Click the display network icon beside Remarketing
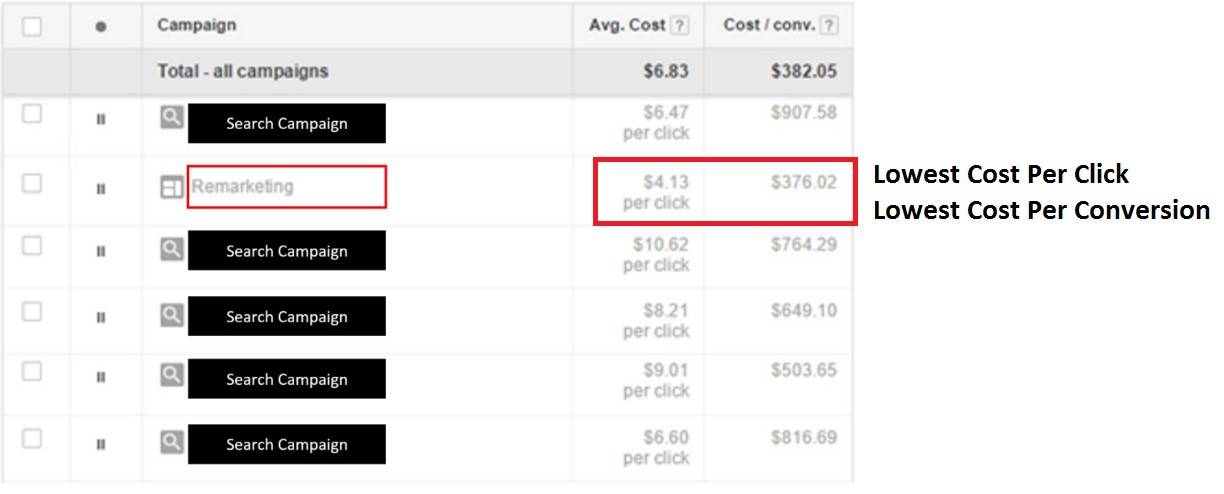The image size is (1224, 494). [172, 187]
